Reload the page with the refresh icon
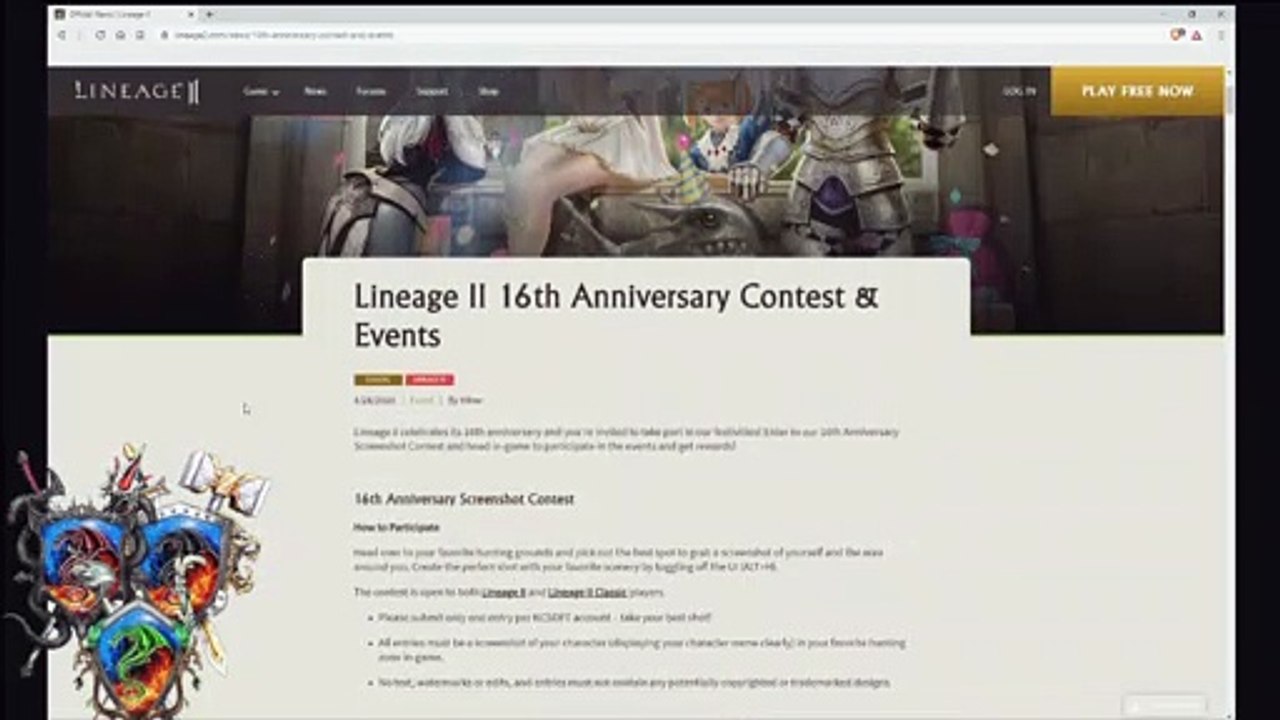This screenshot has height=720, width=1280. [x=100, y=34]
